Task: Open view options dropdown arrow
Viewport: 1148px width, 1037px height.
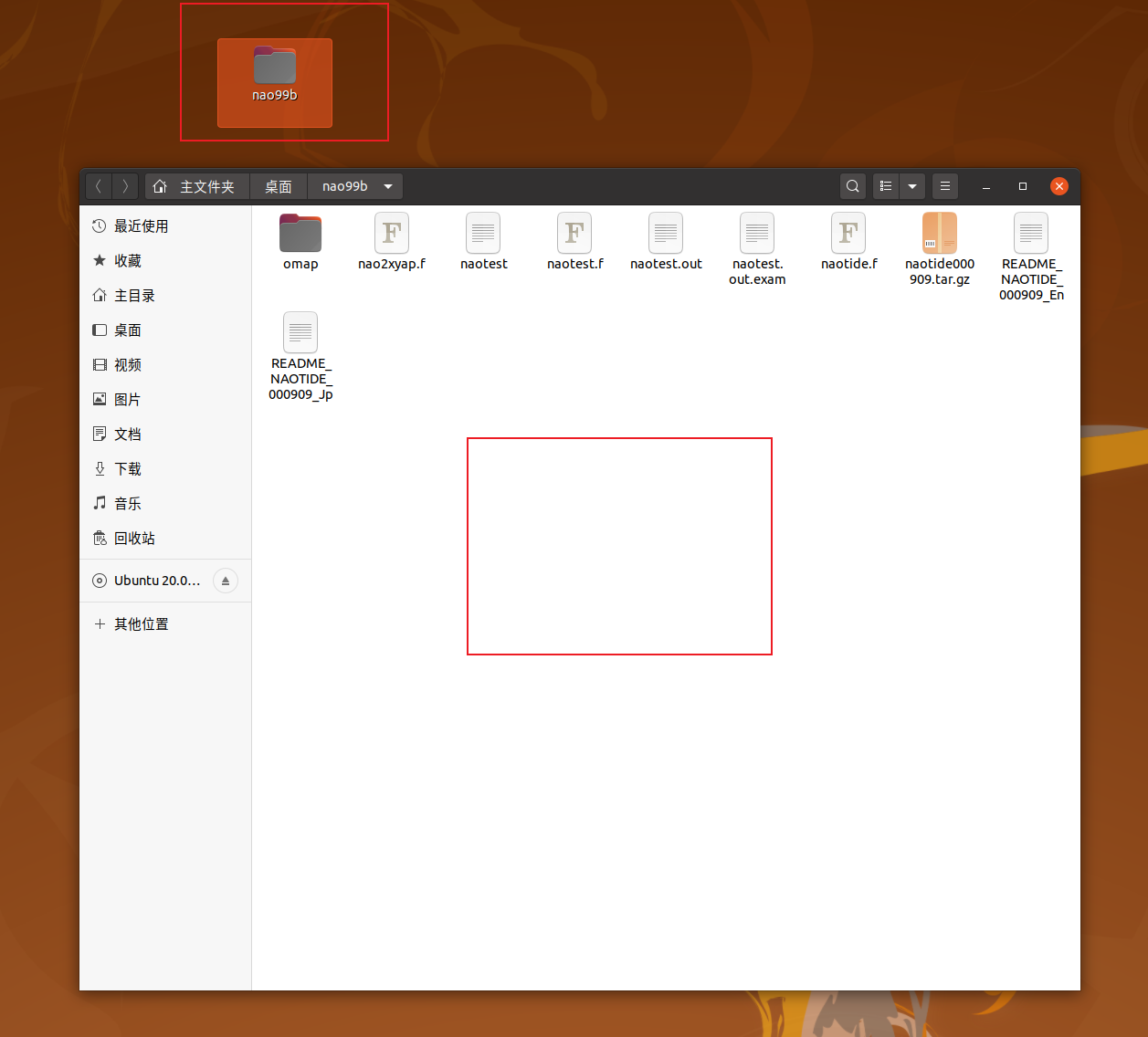Action: (x=912, y=186)
